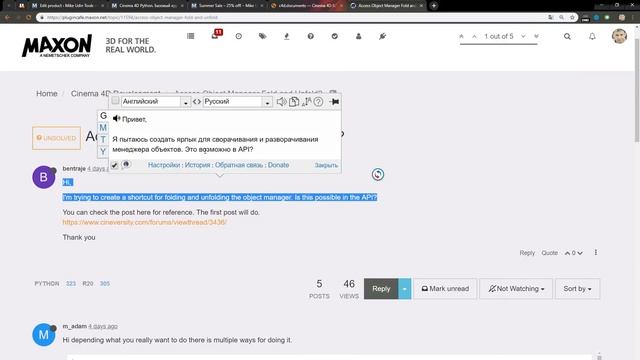Close translator via Закрыть link

[x=326, y=165]
